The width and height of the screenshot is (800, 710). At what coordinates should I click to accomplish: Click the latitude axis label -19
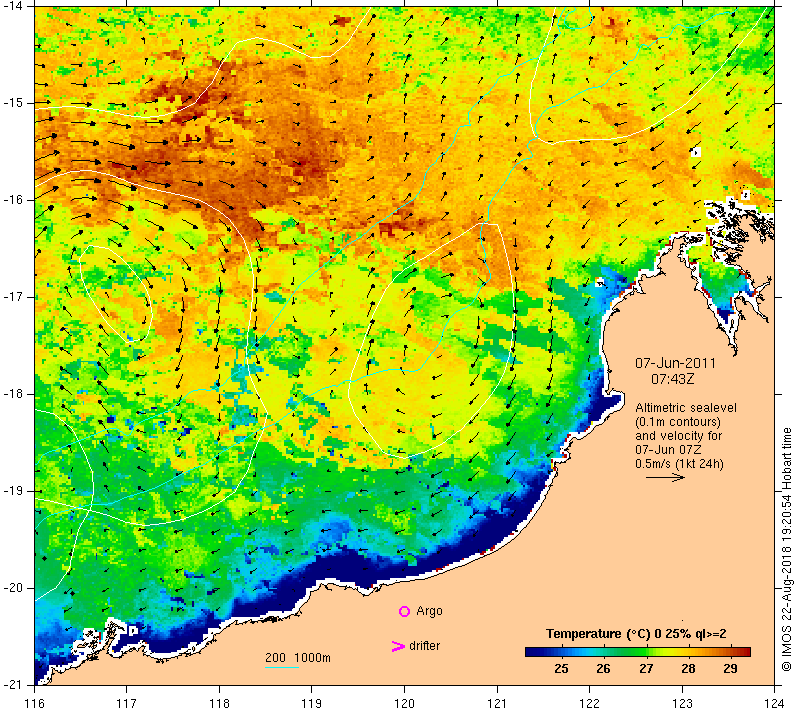[13, 491]
